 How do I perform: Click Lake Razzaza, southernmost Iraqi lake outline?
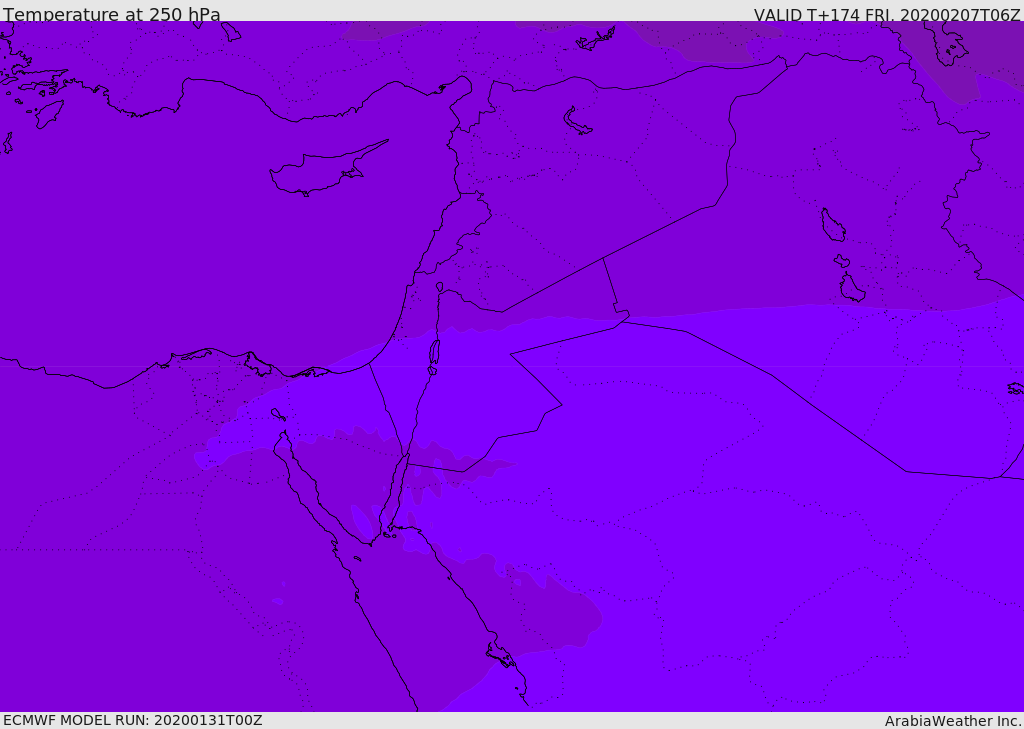click(852, 288)
